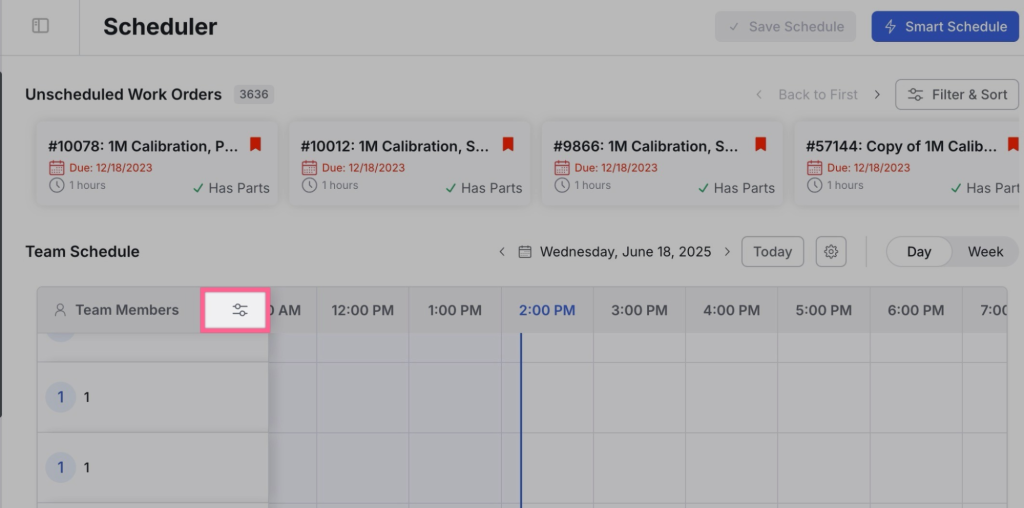Click the 2:00 PM time column header

(547, 310)
